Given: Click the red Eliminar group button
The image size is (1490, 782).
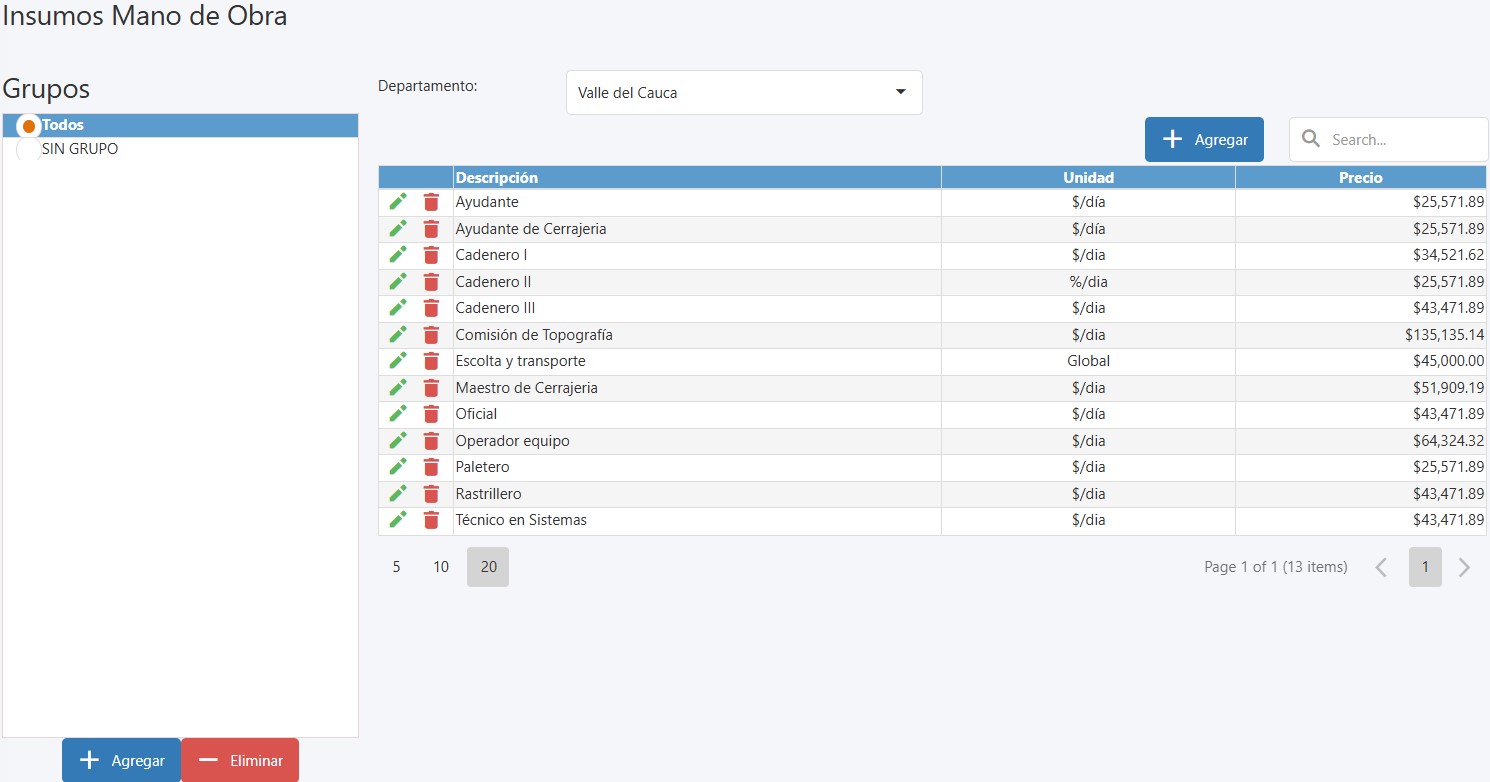Looking at the screenshot, I should [240, 760].
